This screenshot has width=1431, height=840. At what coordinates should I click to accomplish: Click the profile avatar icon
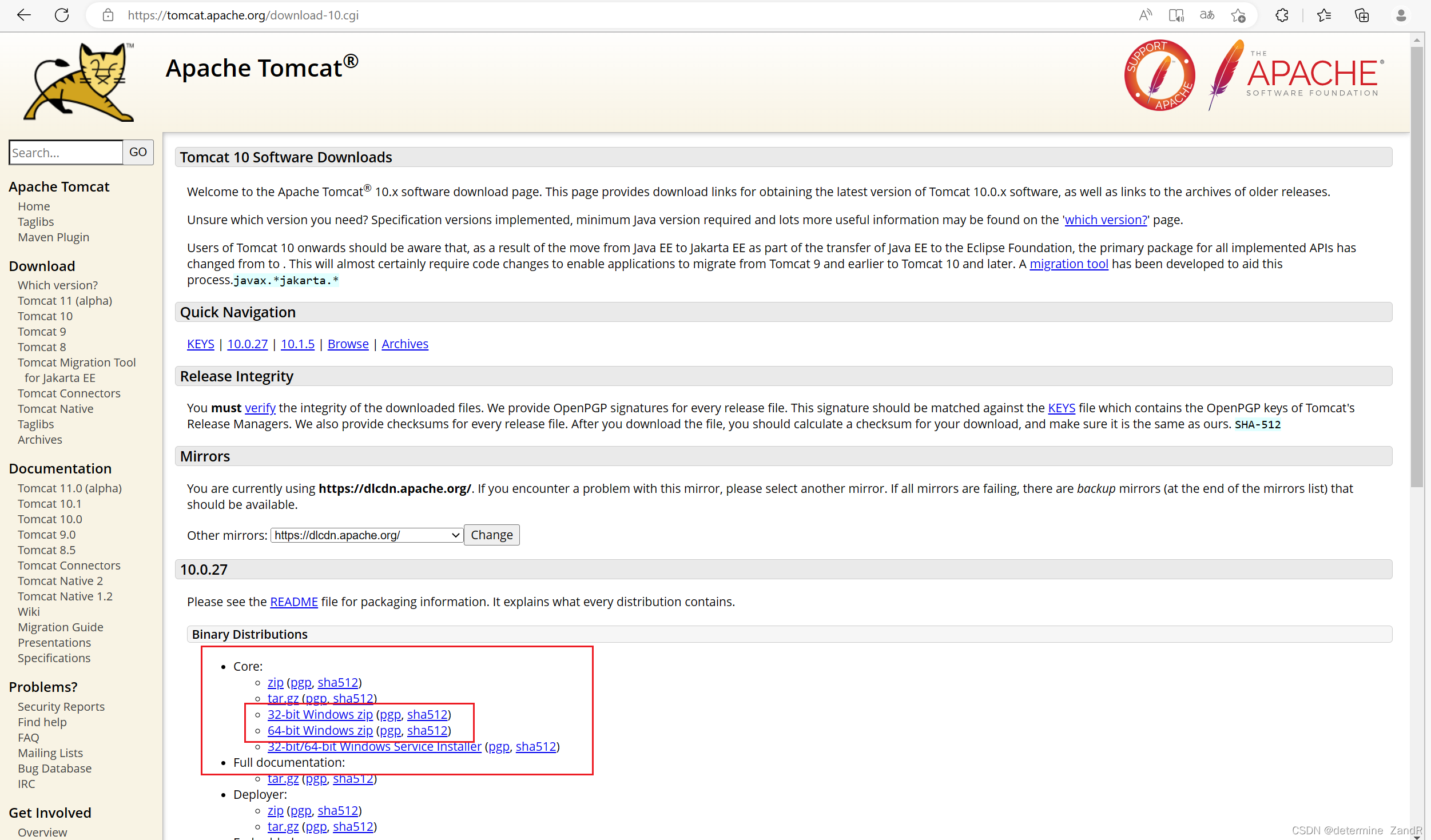1401,15
